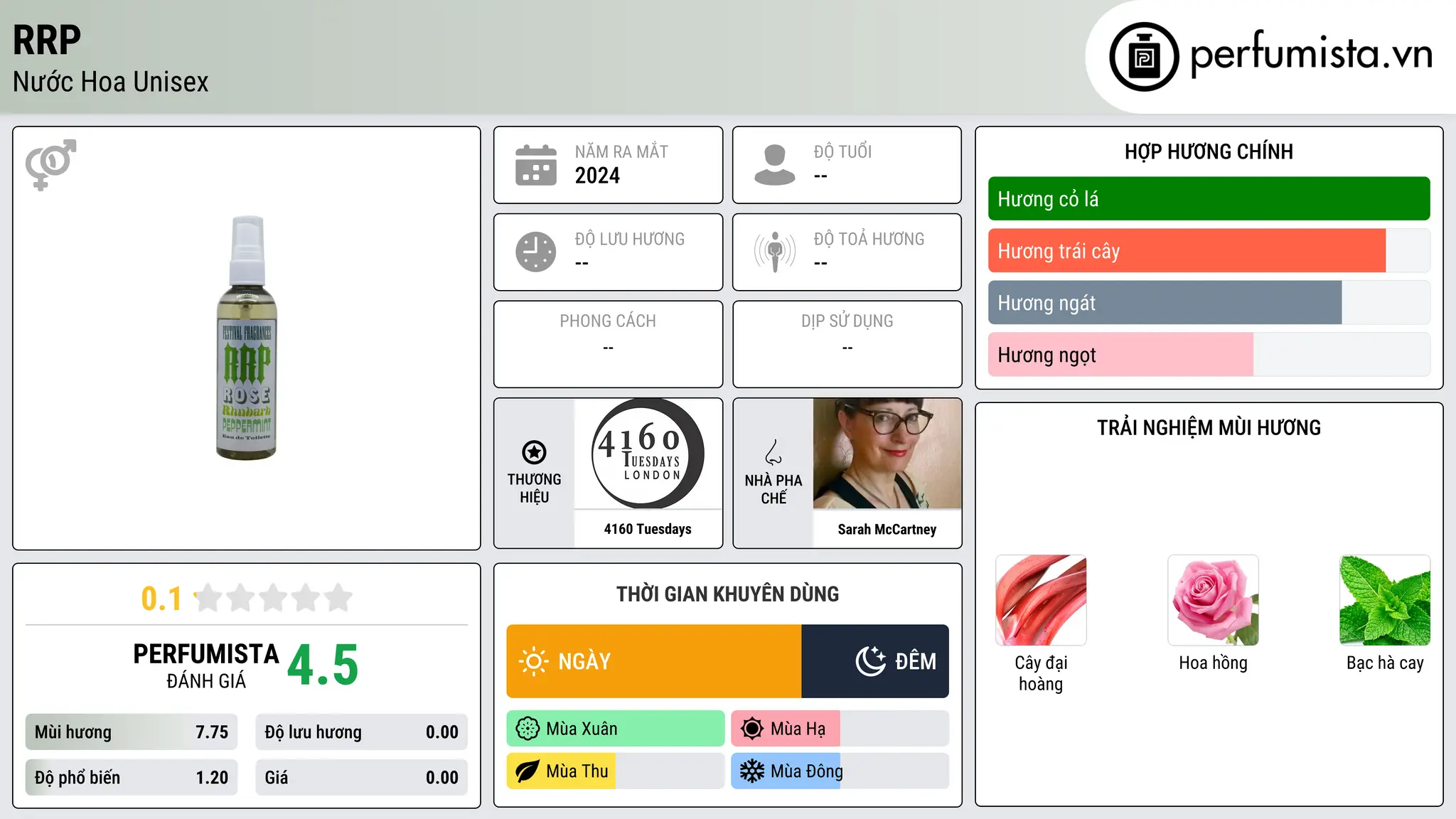Screen dimensions: 1456x819
Task: Click the leaf icon for Mùa Thu
Action: pos(528,771)
